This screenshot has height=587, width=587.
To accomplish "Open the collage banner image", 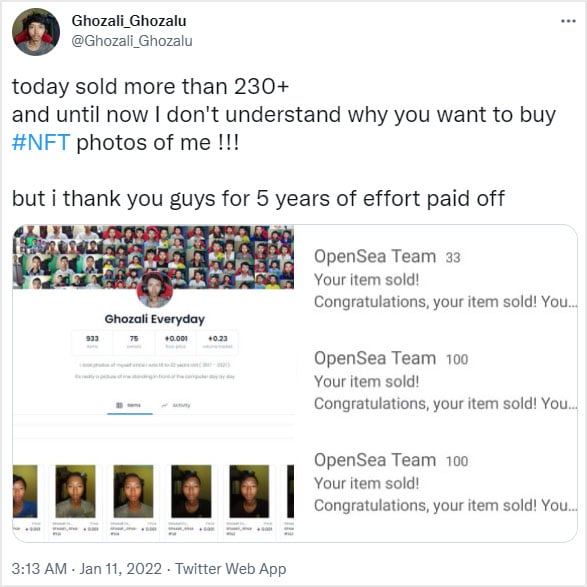I will 153,257.
